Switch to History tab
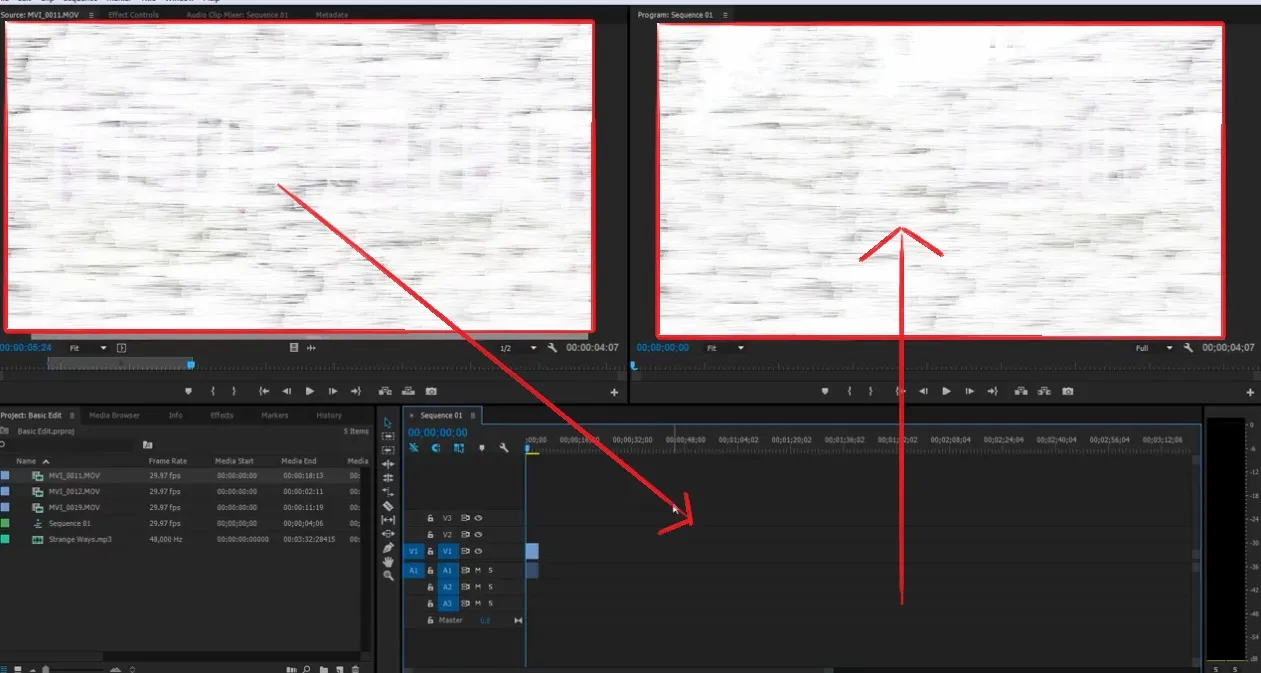 329,415
